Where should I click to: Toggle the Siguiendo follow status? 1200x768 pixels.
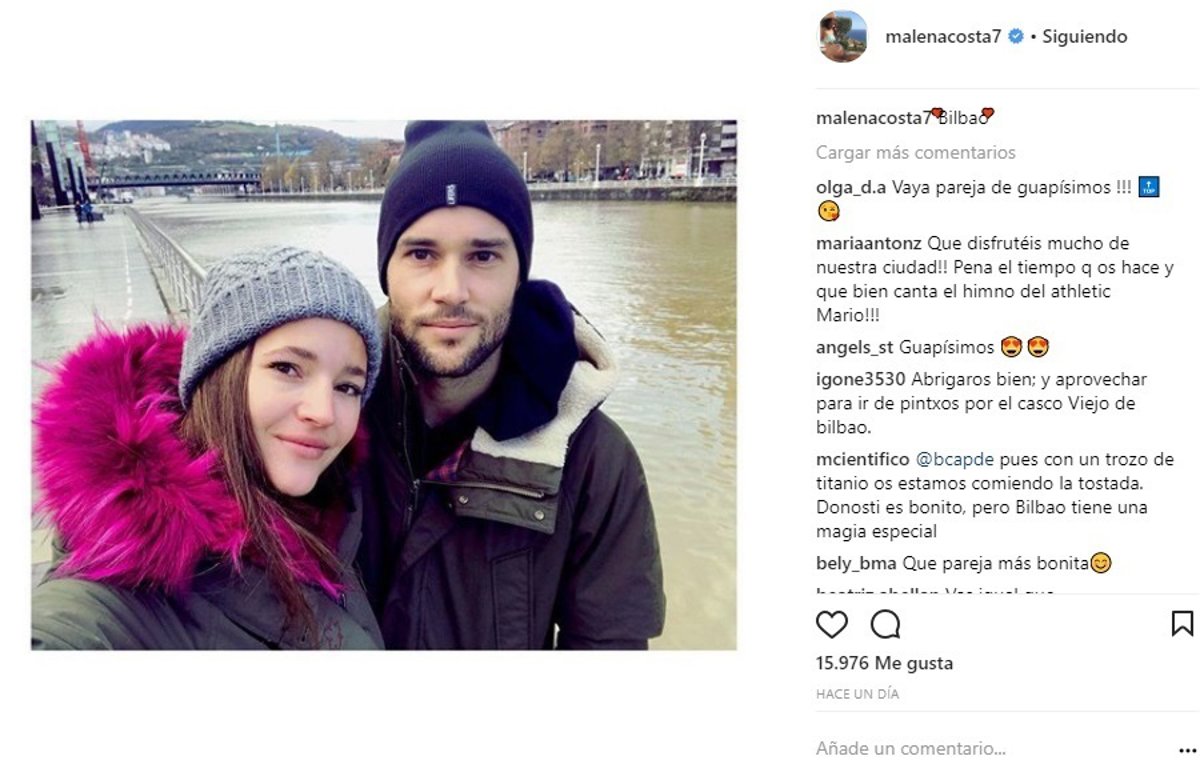[1085, 37]
